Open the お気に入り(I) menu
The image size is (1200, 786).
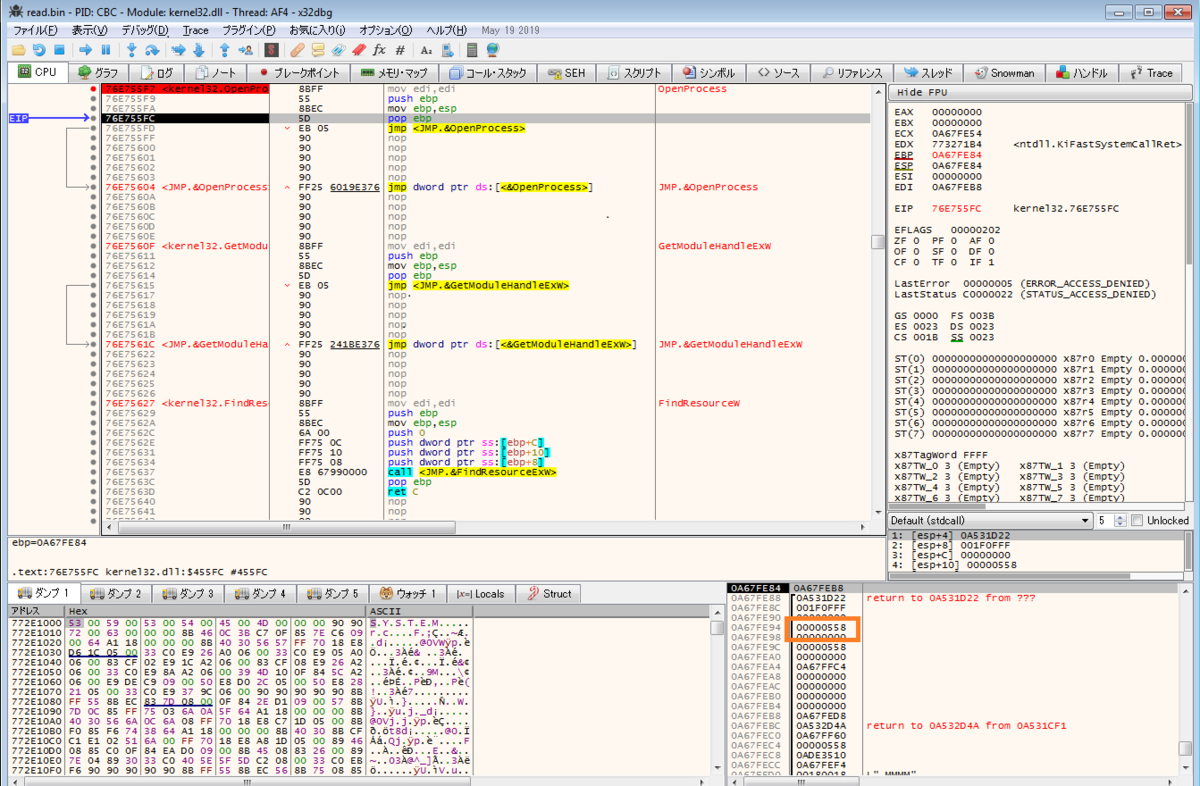tap(318, 30)
